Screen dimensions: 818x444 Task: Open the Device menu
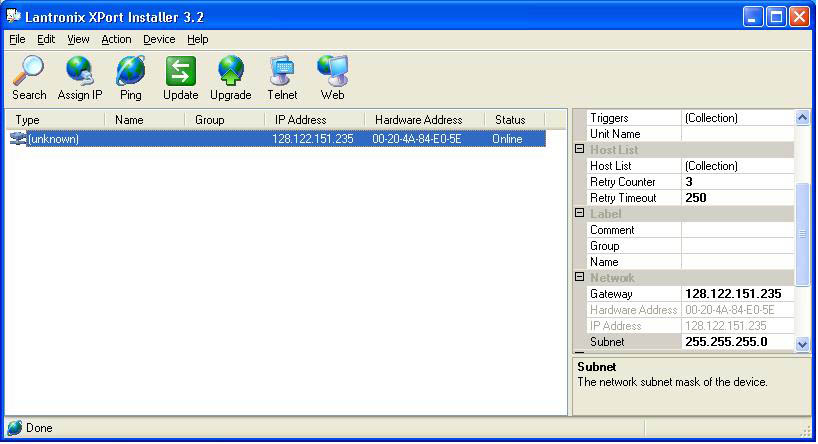click(x=159, y=40)
